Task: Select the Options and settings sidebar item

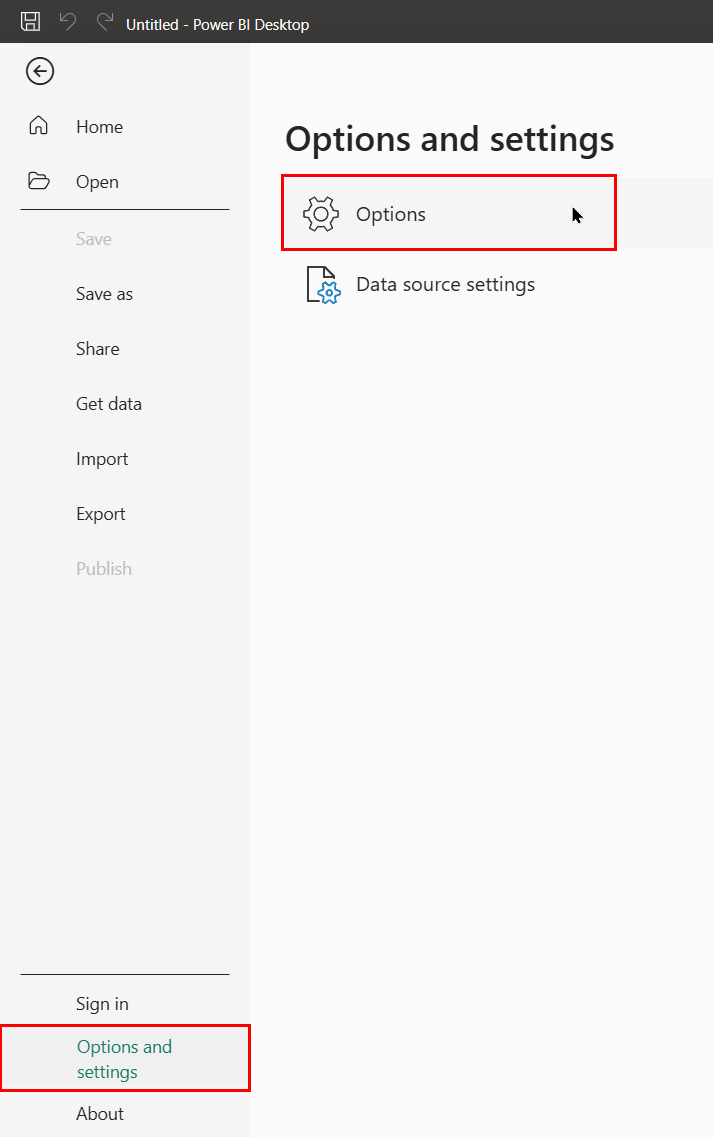Action: click(x=124, y=1059)
